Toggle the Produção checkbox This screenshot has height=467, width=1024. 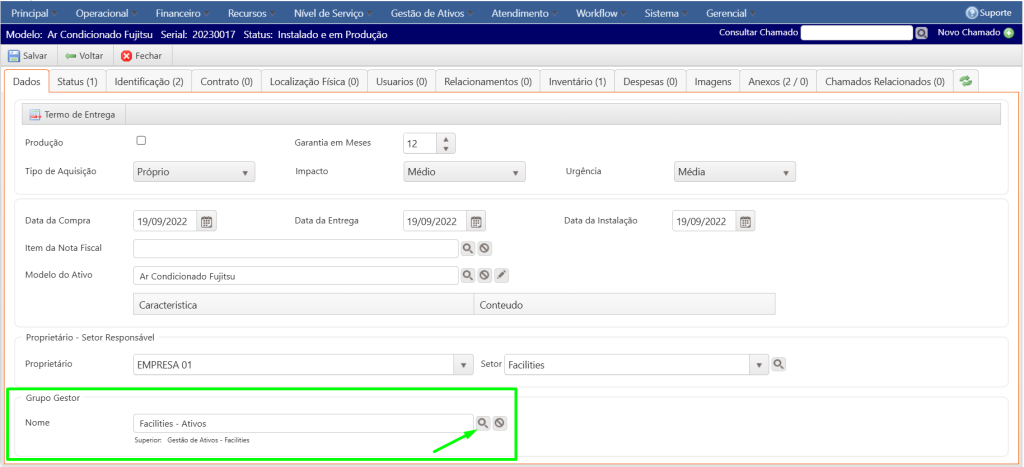pyautogui.click(x=141, y=141)
